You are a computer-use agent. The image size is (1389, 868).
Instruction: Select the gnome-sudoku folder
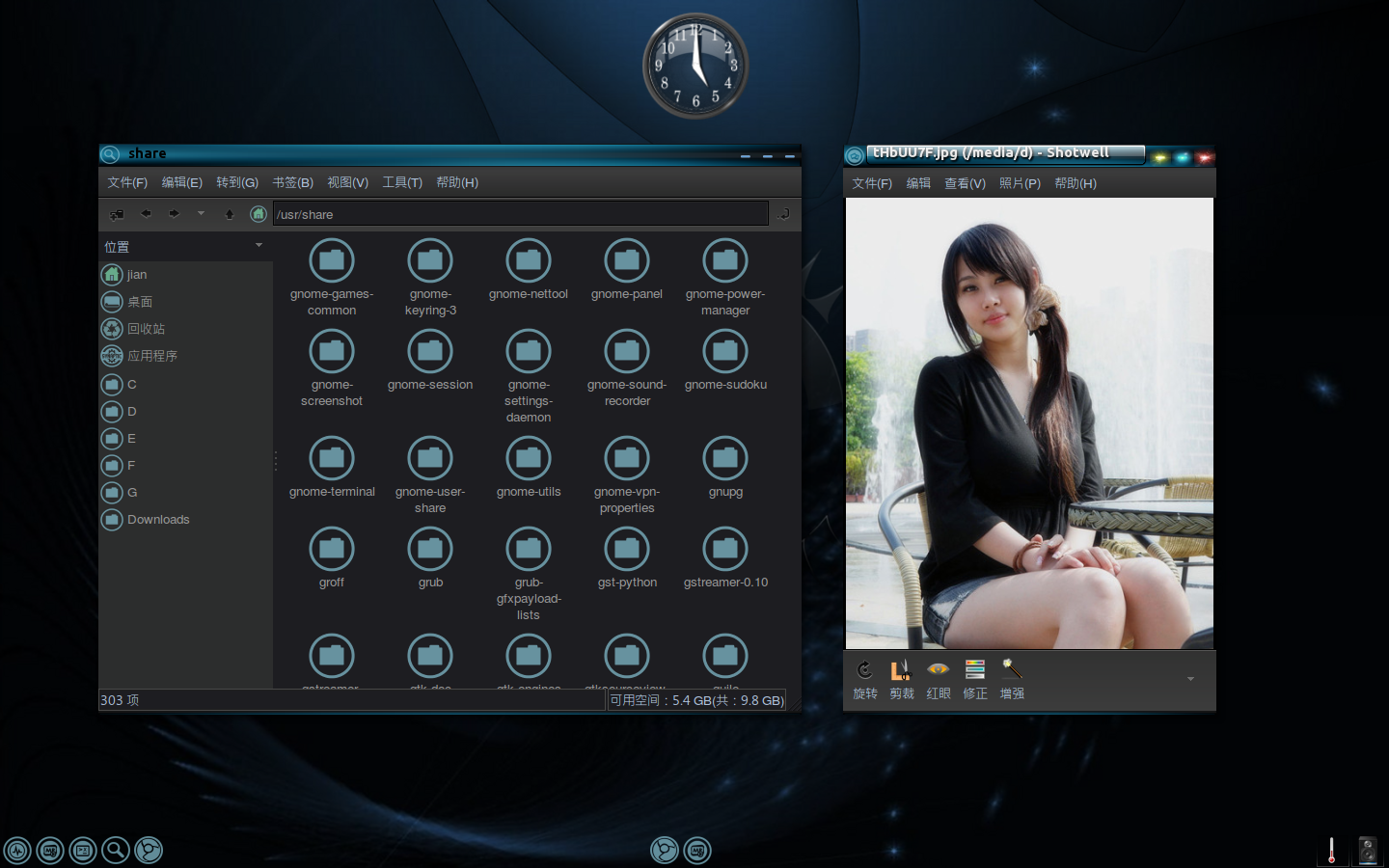coord(725,361)
